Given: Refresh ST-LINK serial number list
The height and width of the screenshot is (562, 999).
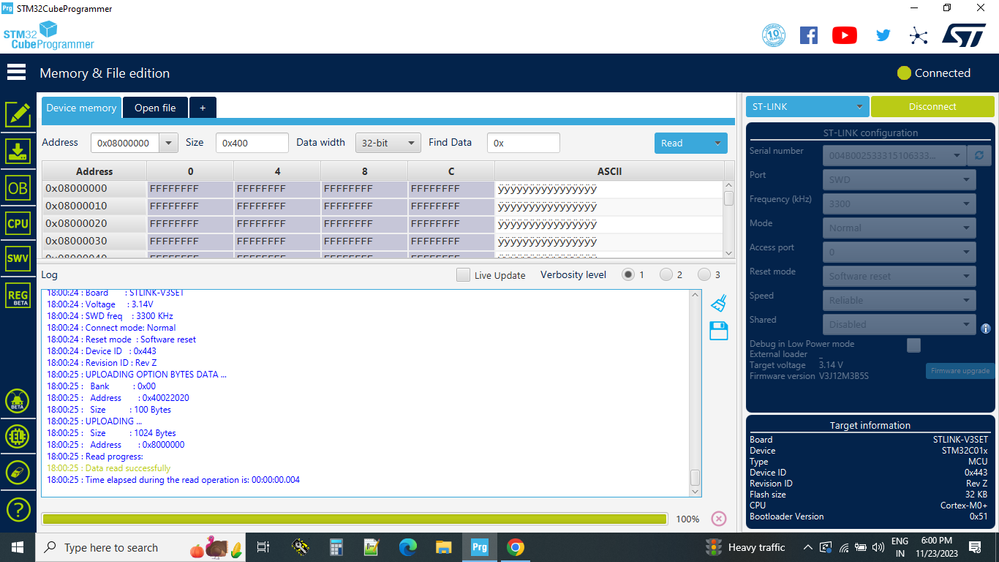Looking at the screenshot, I should click(x=979, y=155).
